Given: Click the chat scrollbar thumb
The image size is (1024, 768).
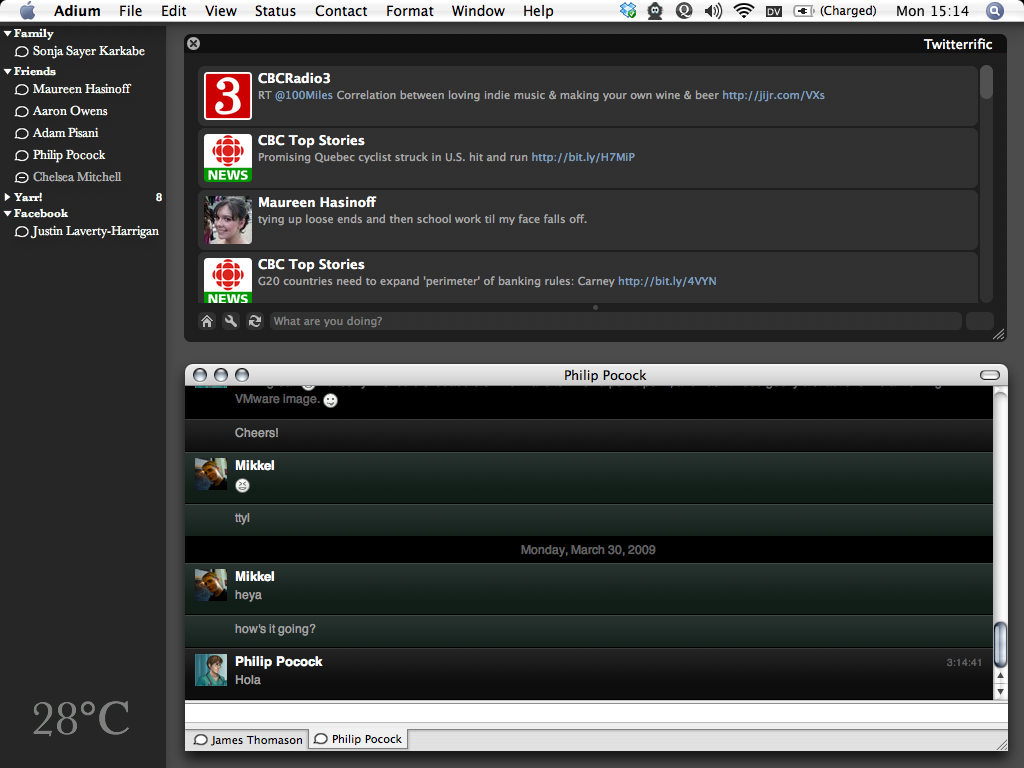Looking at the screenshot, I should 1000,644.
